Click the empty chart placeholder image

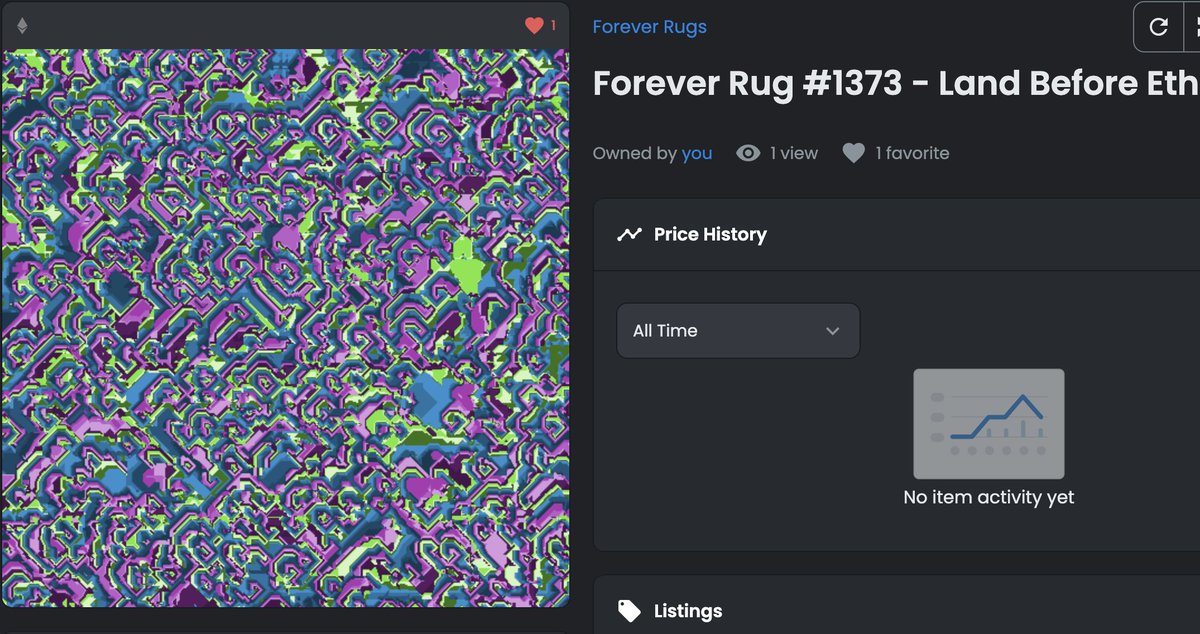point(989,424)
